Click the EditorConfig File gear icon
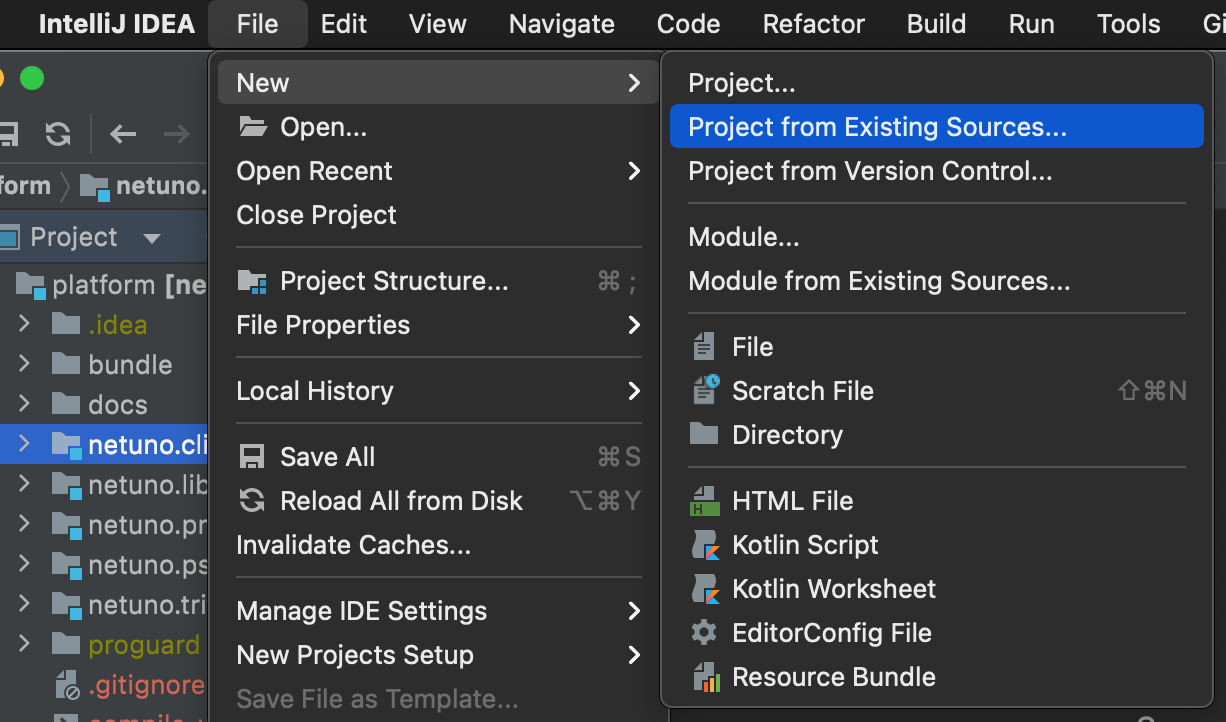This screenshot has width=1226, height=722. click(x=705, y=633)
